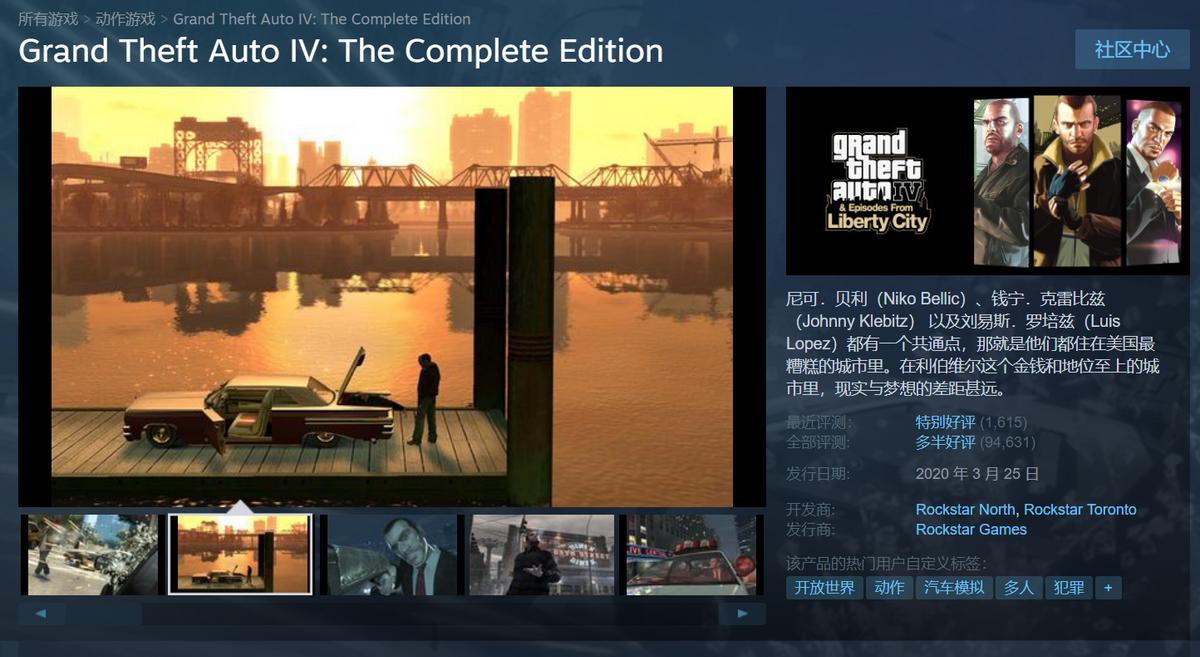Click the right scroll arrow under thumbnails
Viewport: 1200px width, 657px height.
[x=743, y=613]
